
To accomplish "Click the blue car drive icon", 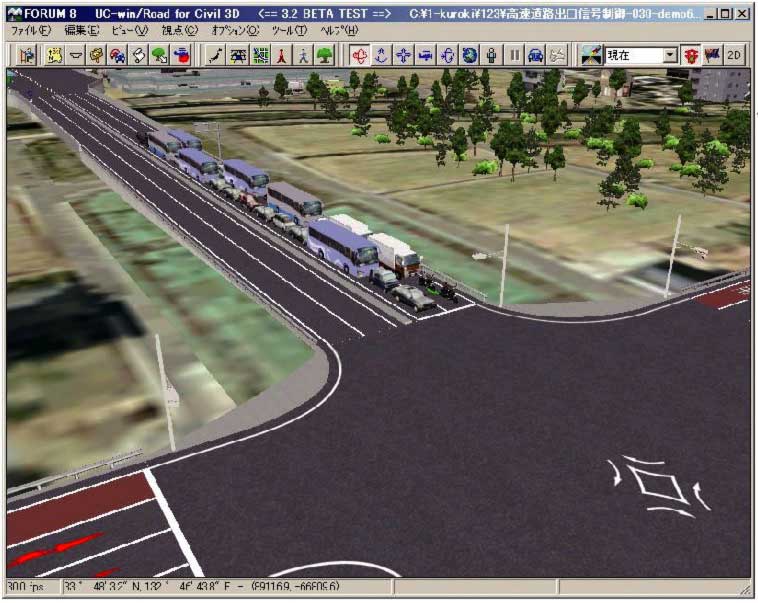I will point(536,56).
